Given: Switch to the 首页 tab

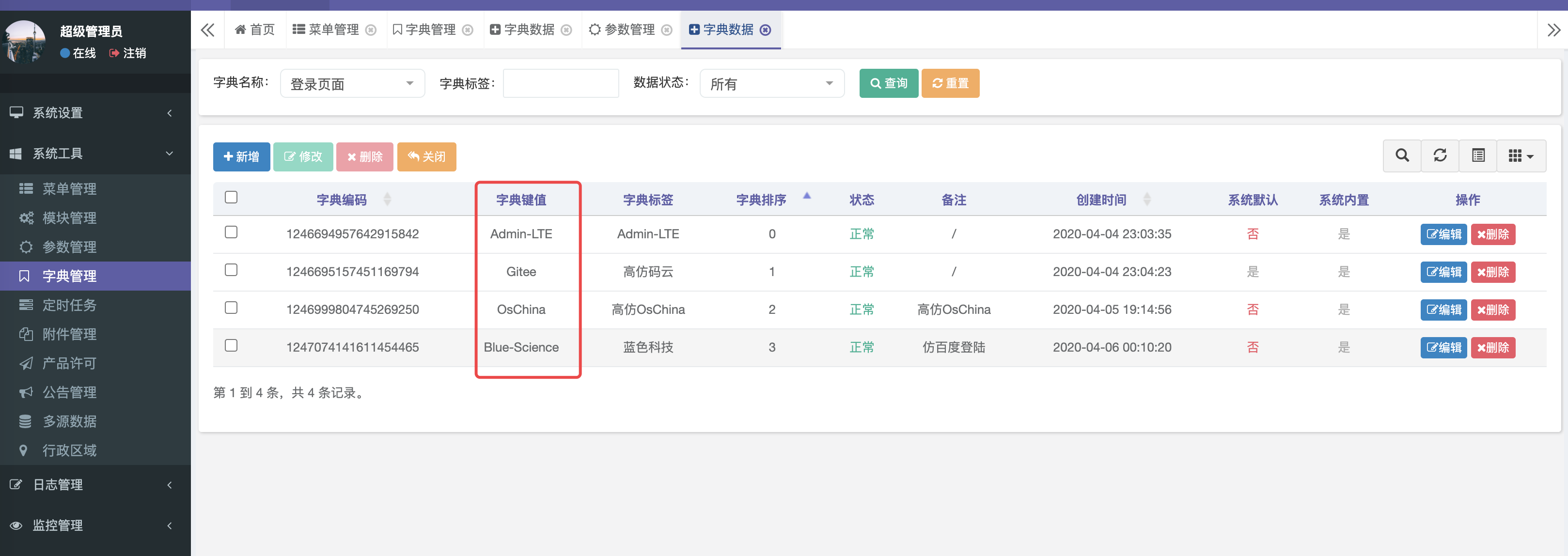Looking at the screenshot, I should [x=254, y=30].
